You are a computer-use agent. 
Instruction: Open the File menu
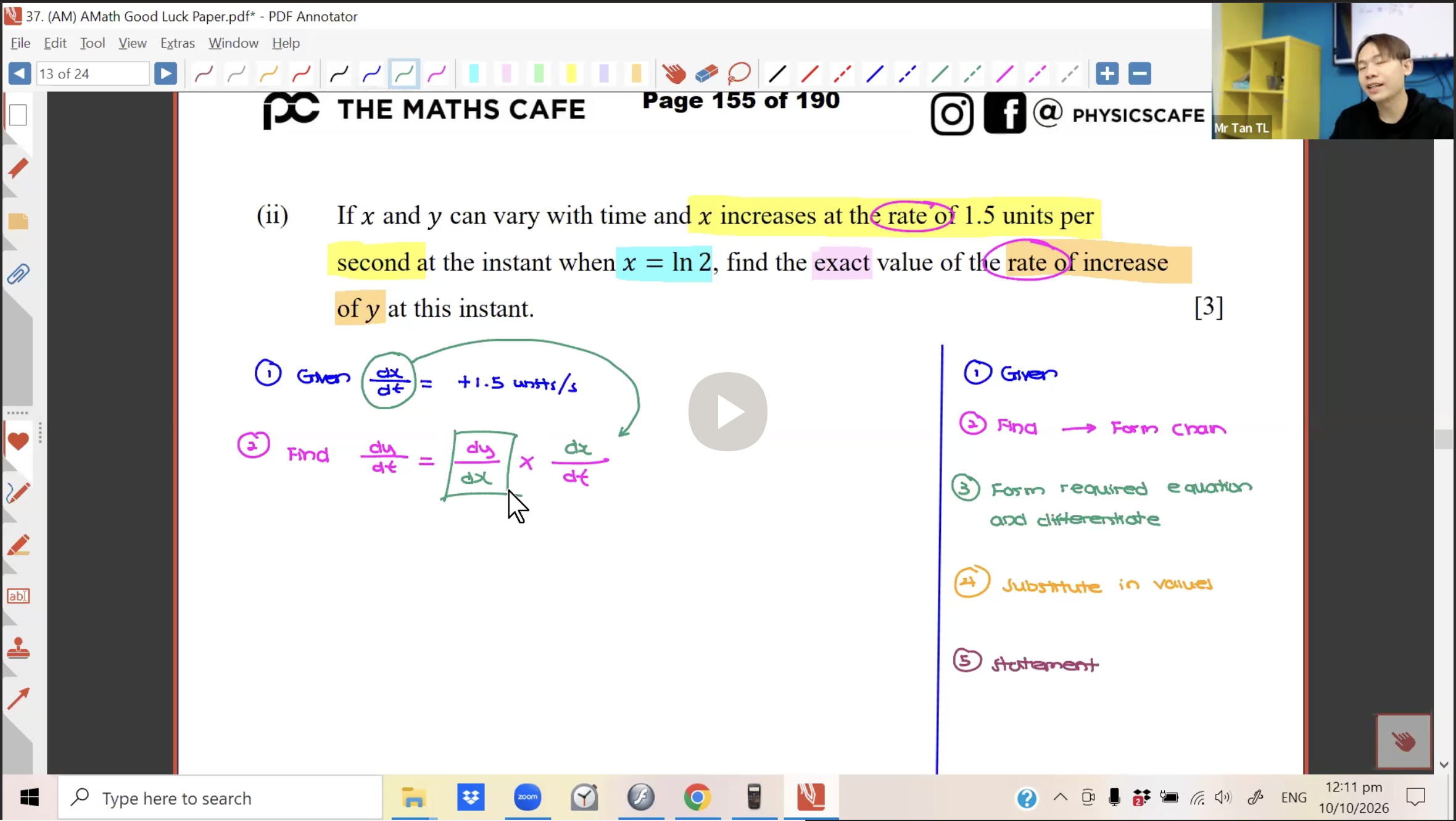(x=20, y=43)
